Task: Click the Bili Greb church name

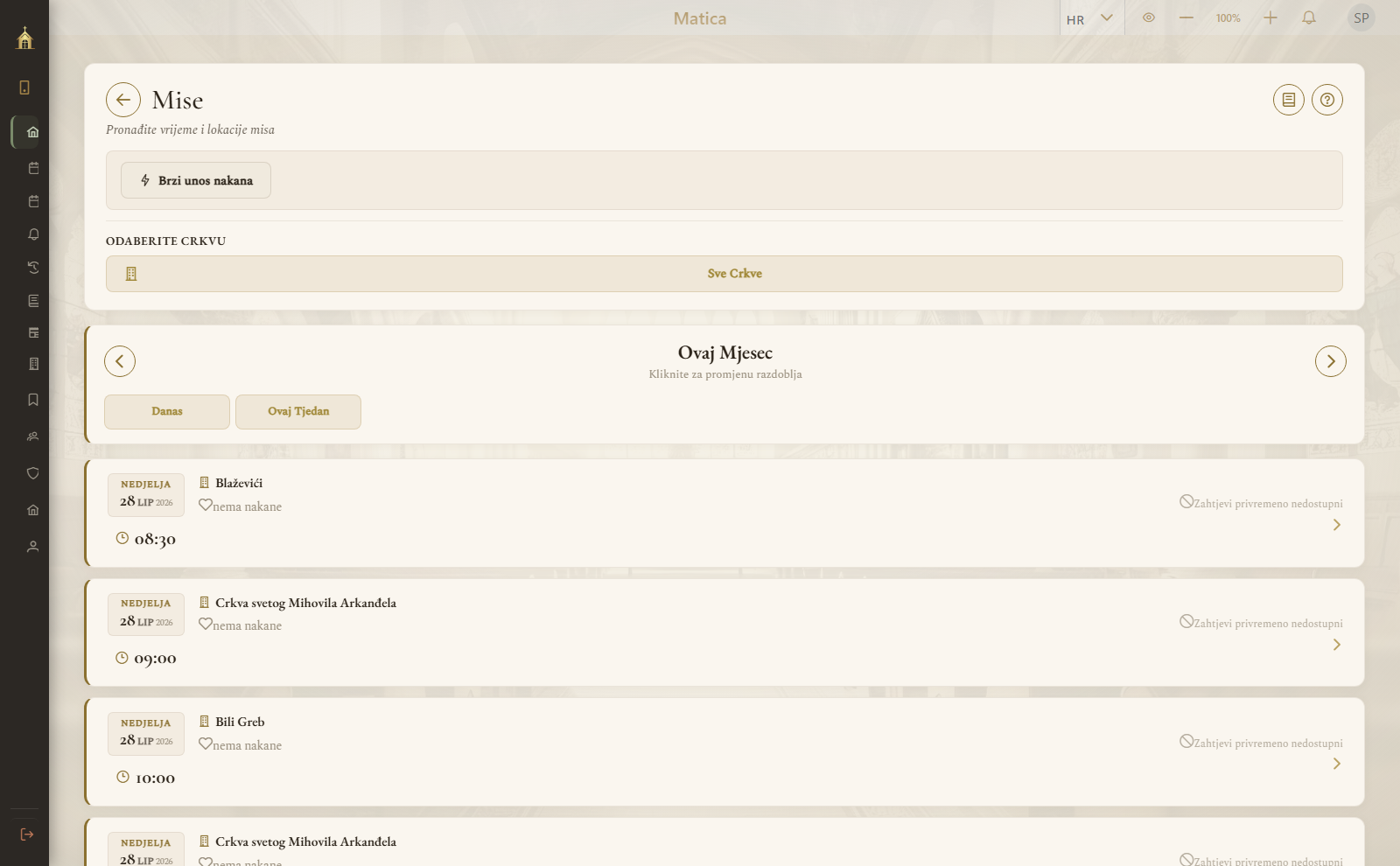Action: coord(240,722)
